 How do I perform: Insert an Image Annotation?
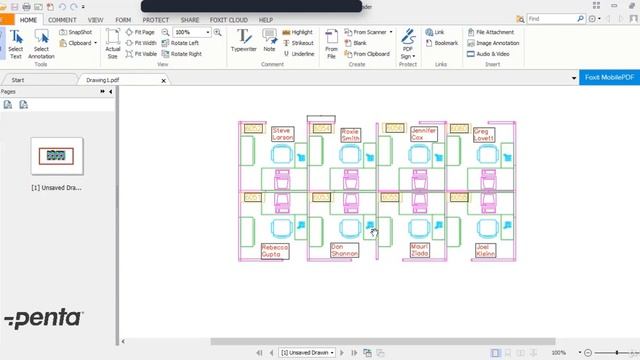point(493,43)
